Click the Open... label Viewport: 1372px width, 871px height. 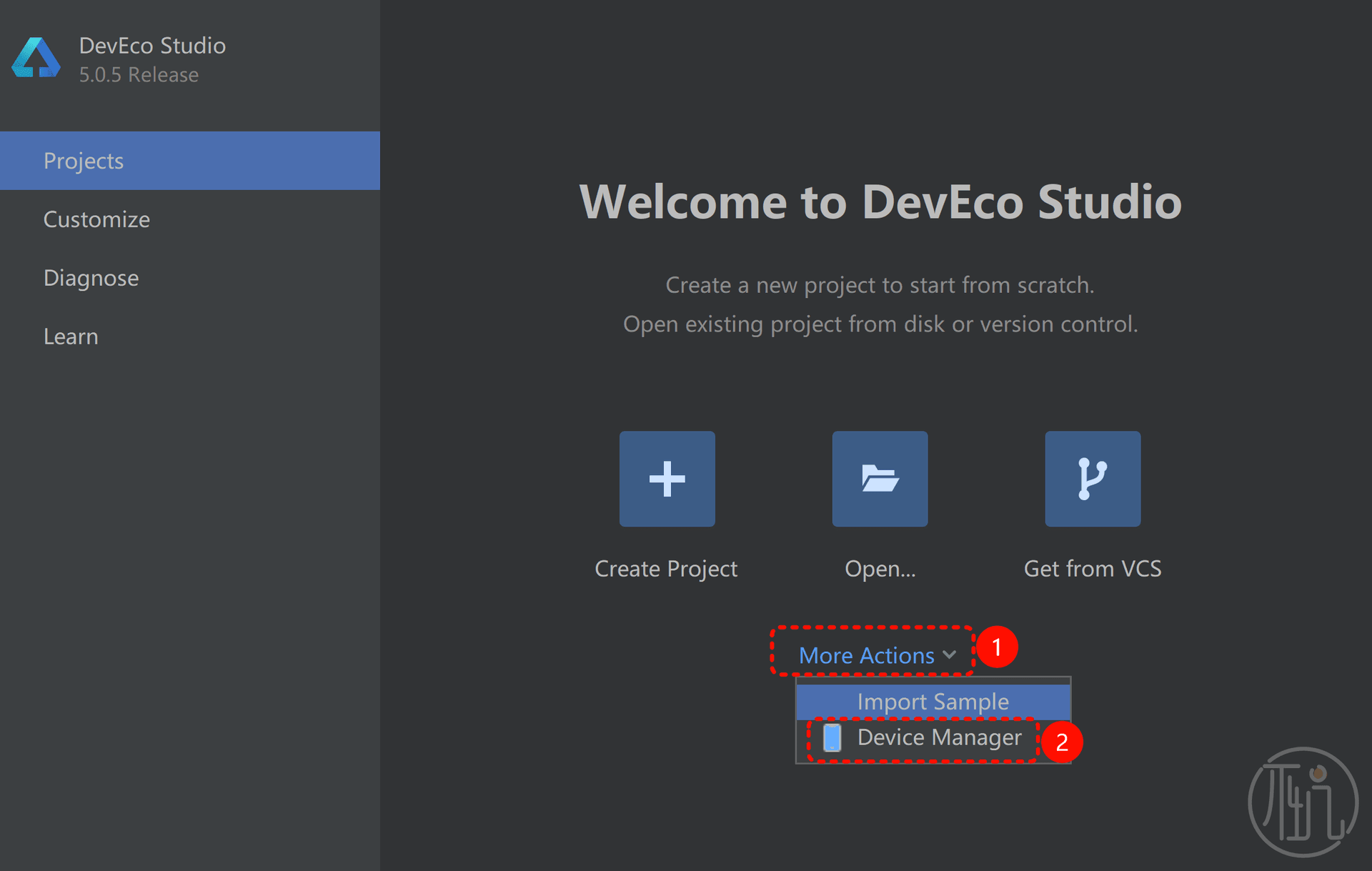(x=880, y=569)
